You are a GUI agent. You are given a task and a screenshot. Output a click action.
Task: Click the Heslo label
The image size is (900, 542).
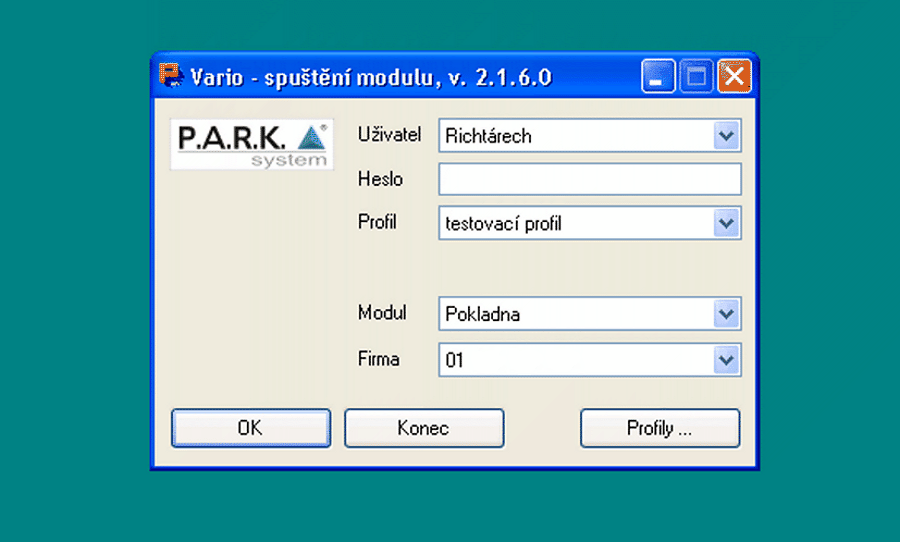click(380, 179)
